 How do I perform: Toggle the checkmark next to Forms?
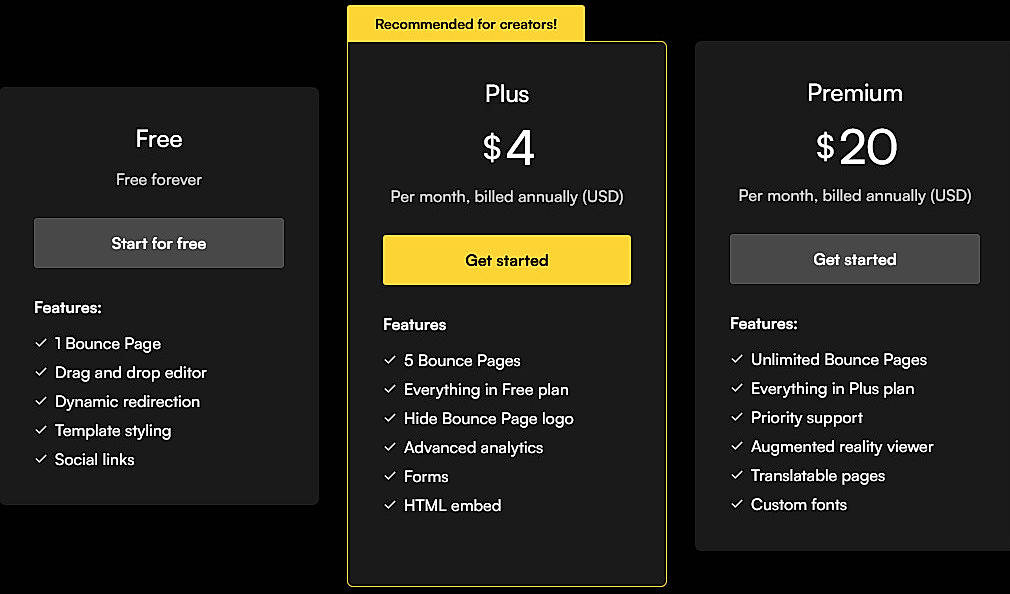click(389, 476)
